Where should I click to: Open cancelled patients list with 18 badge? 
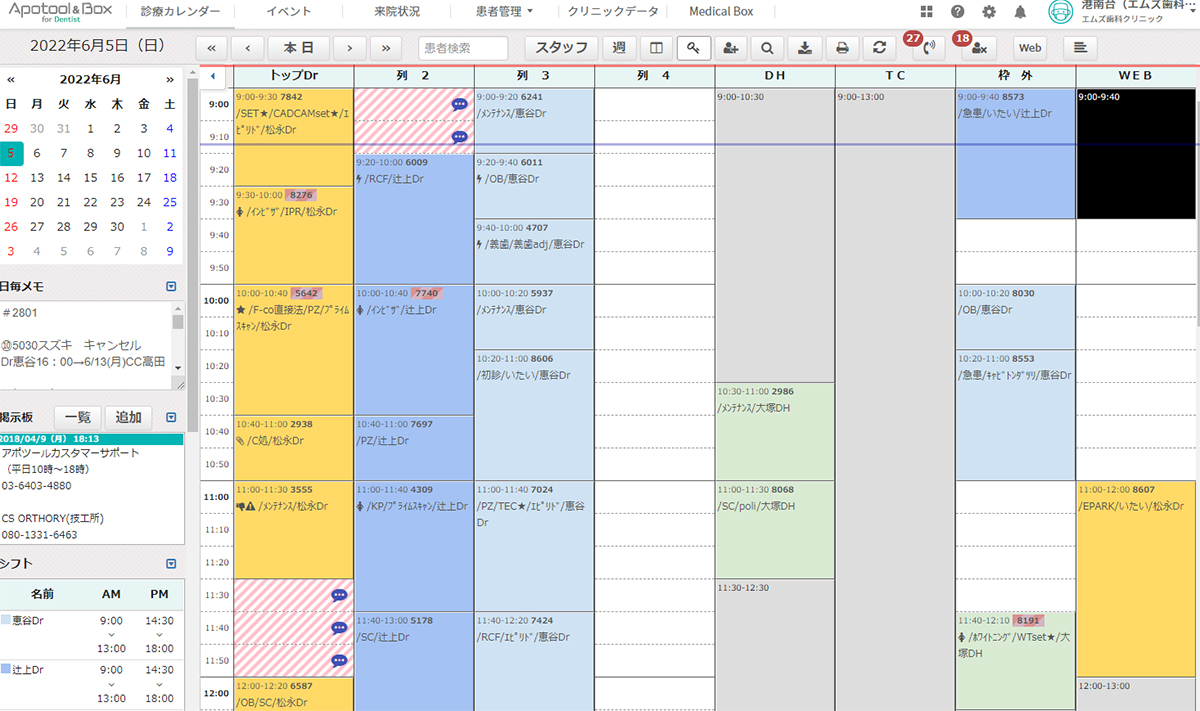click(x=980, y=47)
